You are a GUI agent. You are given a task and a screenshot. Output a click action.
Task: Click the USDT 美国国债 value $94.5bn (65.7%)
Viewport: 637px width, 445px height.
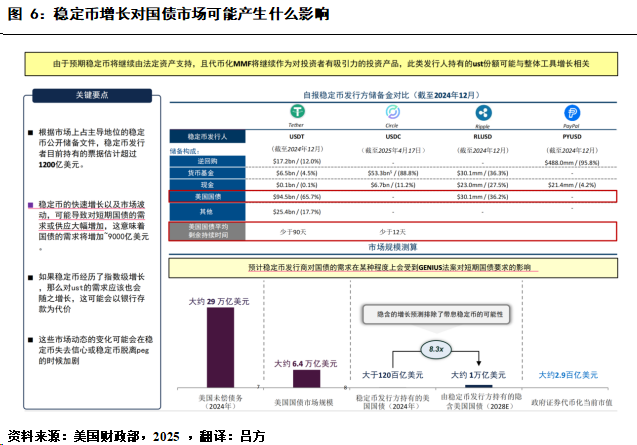pos(297,197)
